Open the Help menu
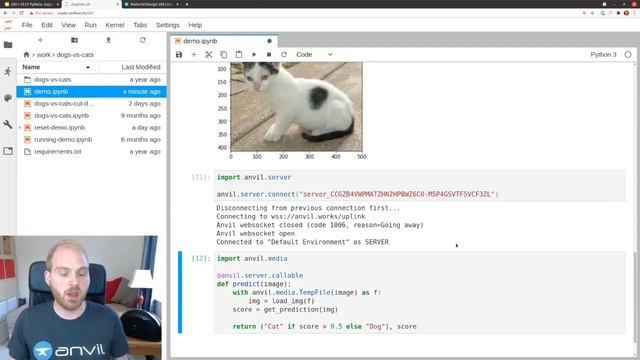This screenshot has height=360, width=640. pyautogui.click(x=195, y=25)
